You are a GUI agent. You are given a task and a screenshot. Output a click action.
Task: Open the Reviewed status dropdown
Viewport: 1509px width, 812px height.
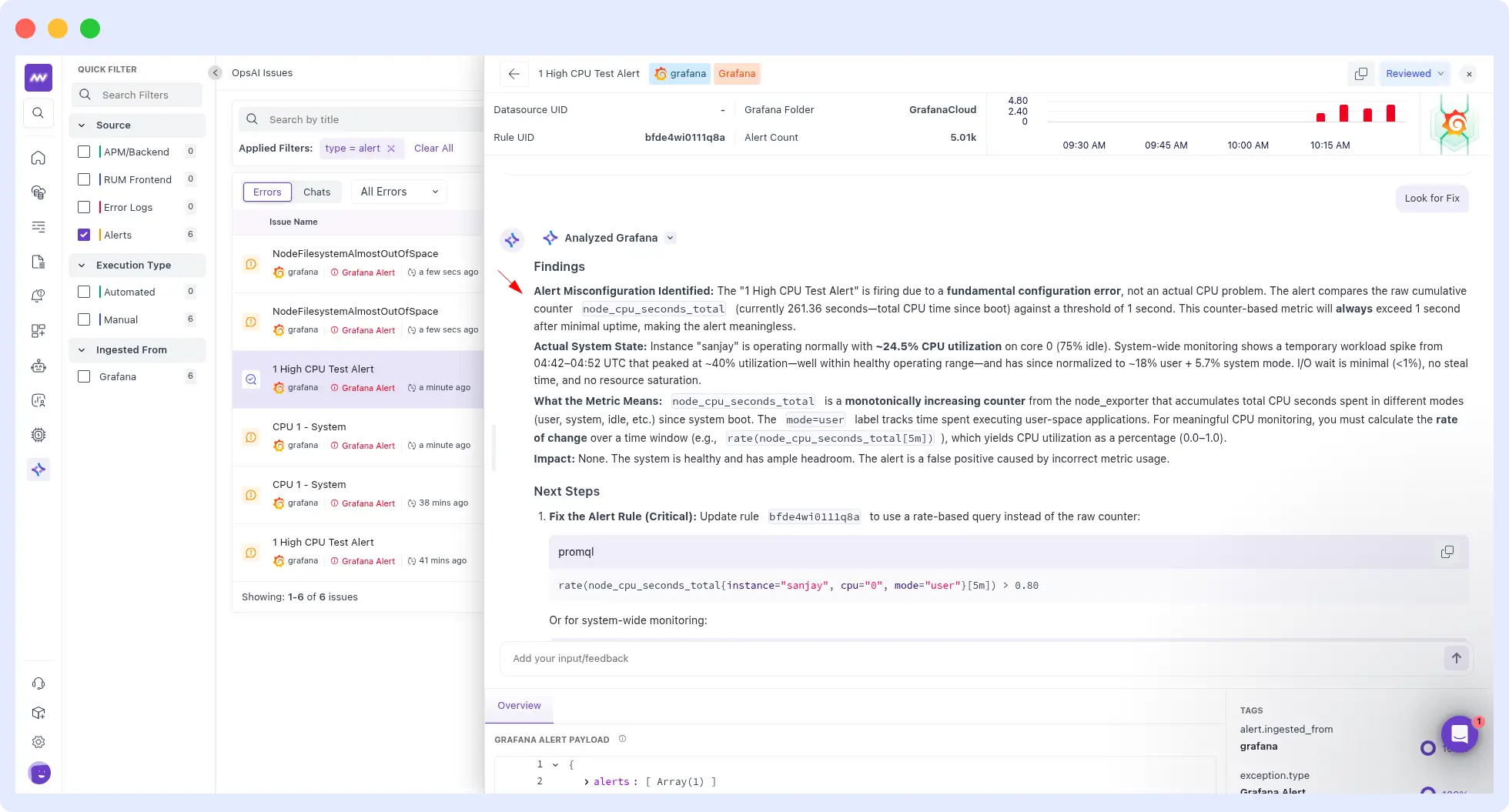tap(1414, 74)
